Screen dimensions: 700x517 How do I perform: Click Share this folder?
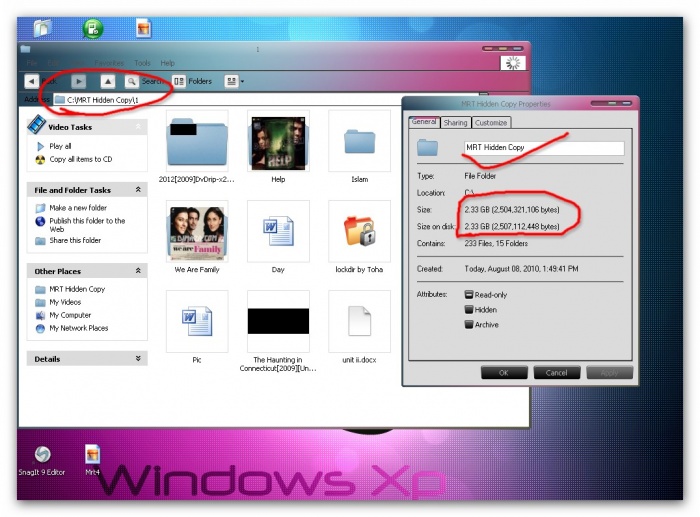coord(75,240)
